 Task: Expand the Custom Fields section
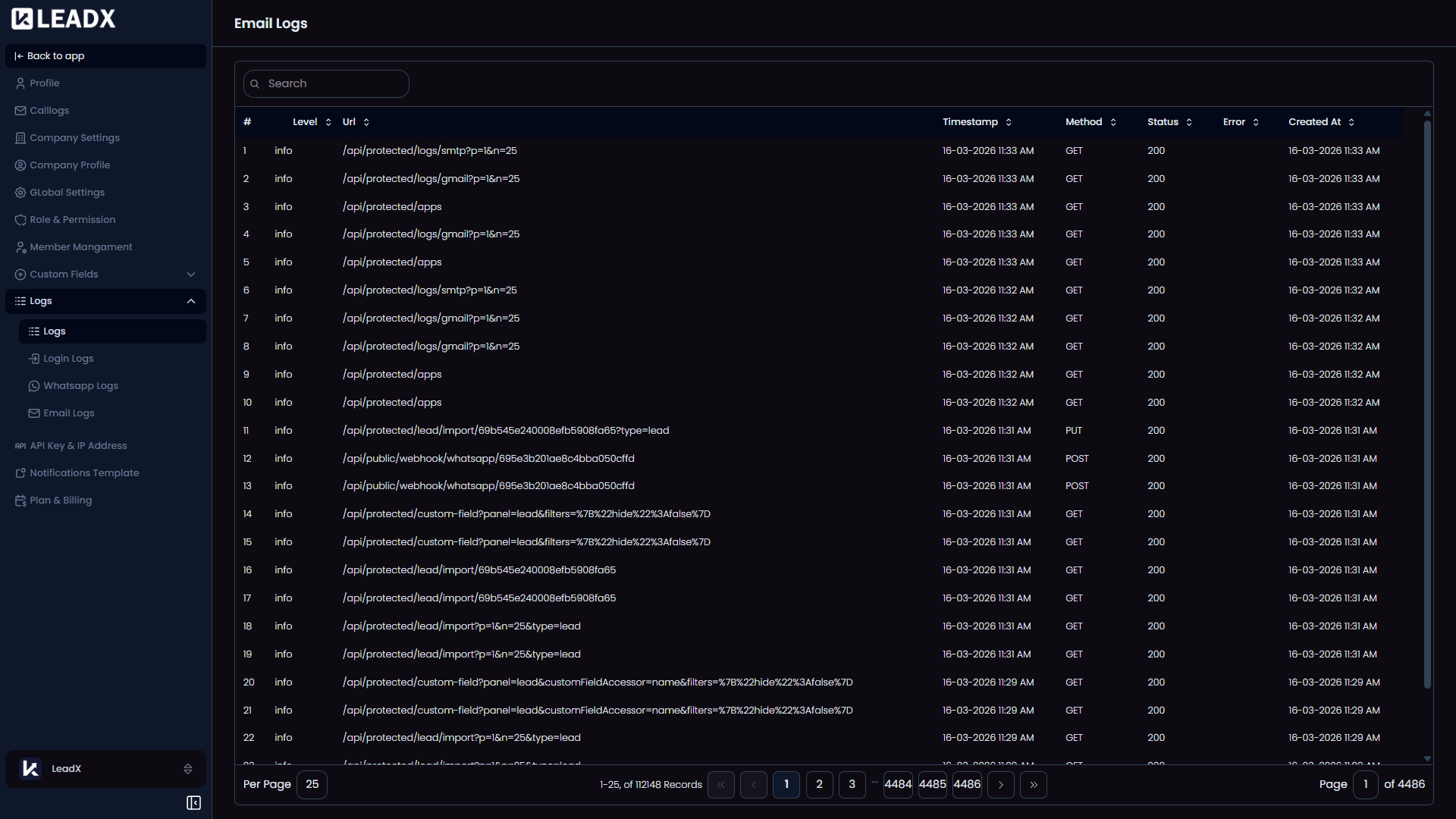191,274
